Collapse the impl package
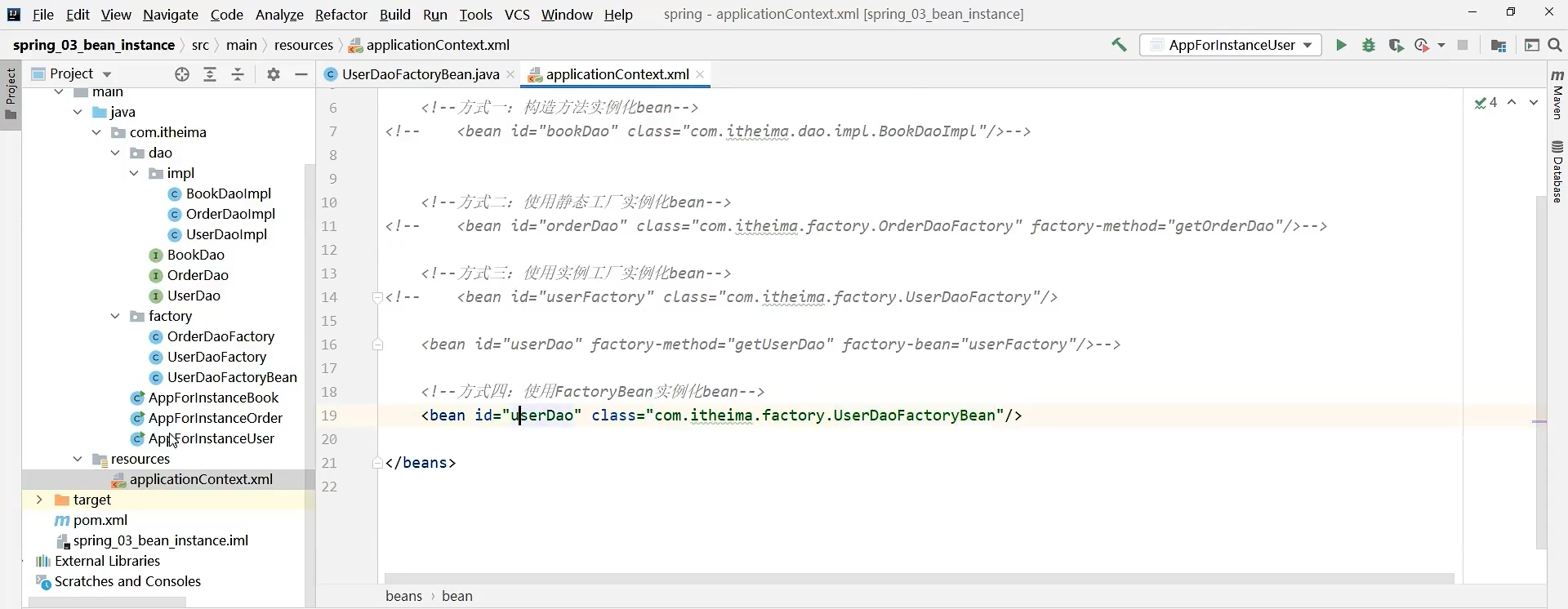This screenshot has width=1568, height=609. coord(134,173)
